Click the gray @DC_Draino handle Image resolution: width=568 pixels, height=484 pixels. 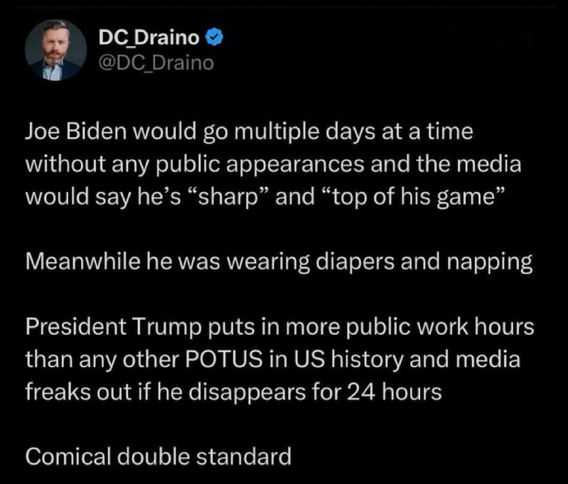[x=156, y=63]
